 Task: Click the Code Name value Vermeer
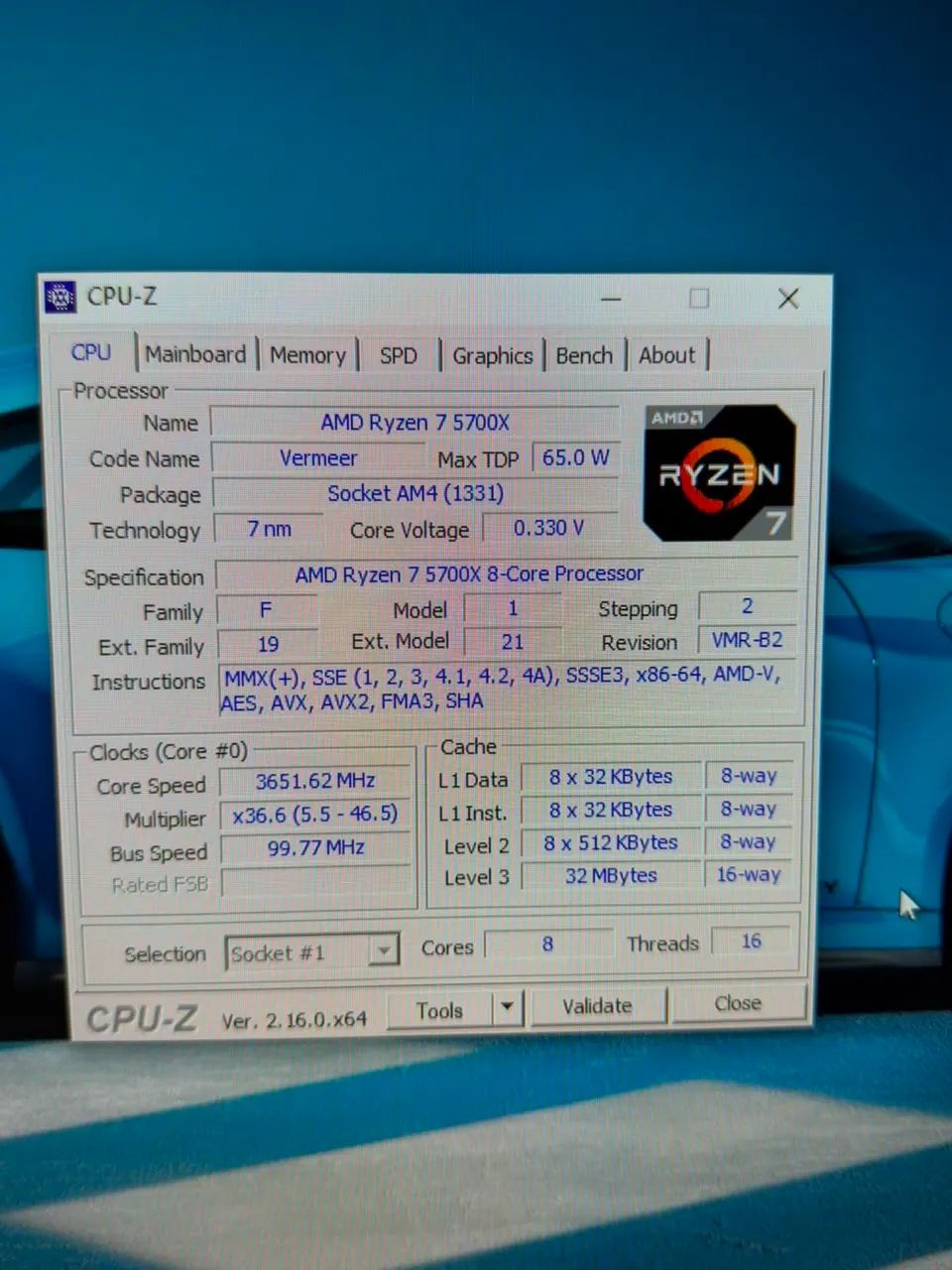point(318,458)
